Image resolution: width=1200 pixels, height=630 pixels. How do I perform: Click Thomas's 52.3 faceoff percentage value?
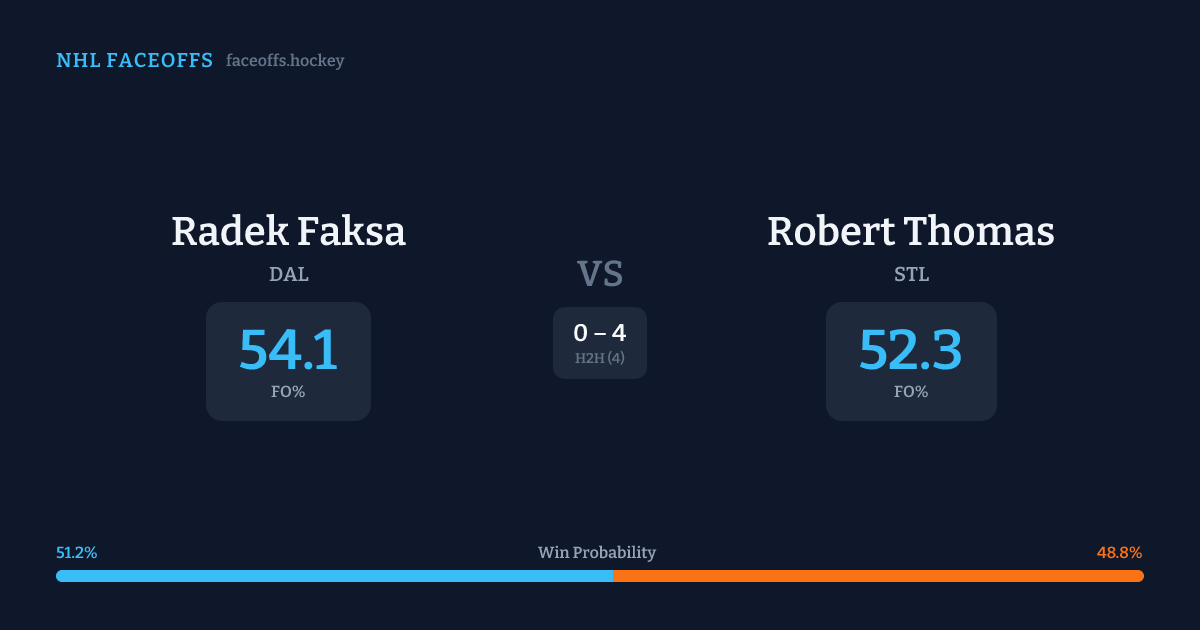911,349
